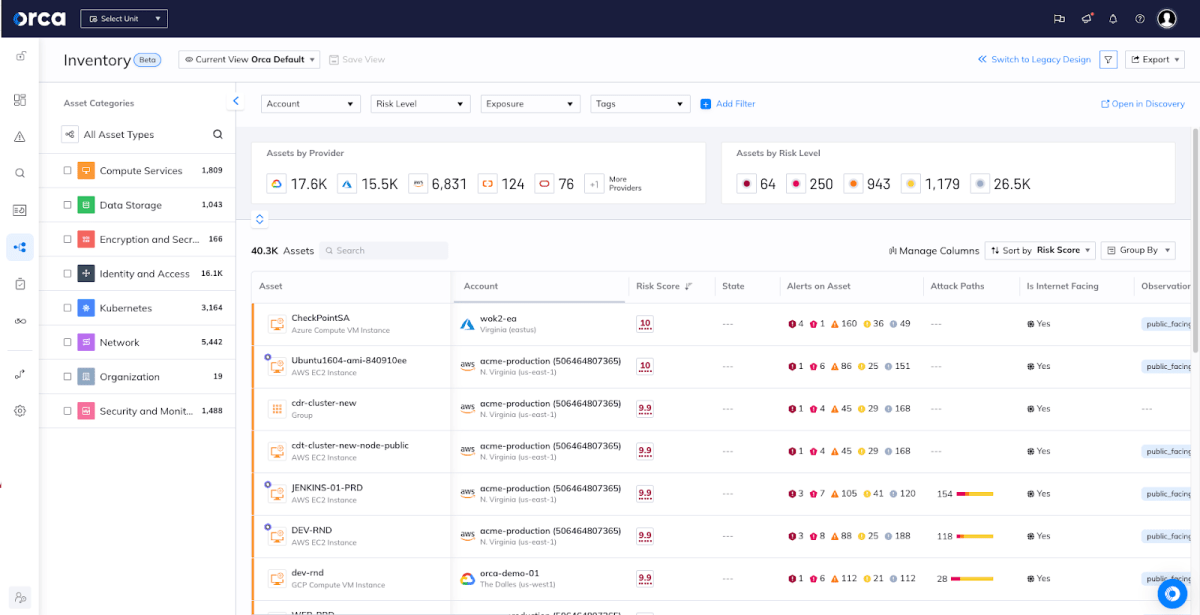Open the Exposure filter dropdown
The width and height of the screenshot is (1200, 615).
tap(530, 104)
